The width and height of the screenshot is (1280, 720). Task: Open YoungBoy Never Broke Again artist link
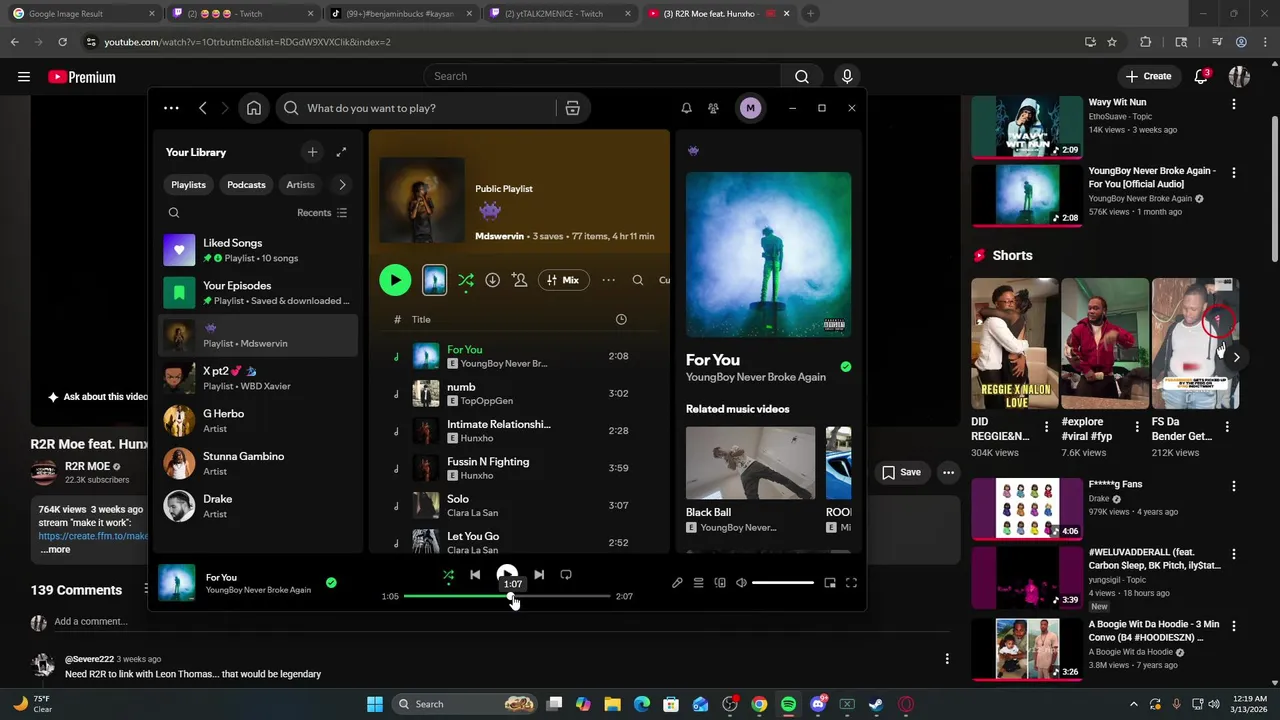pos(756,377)
